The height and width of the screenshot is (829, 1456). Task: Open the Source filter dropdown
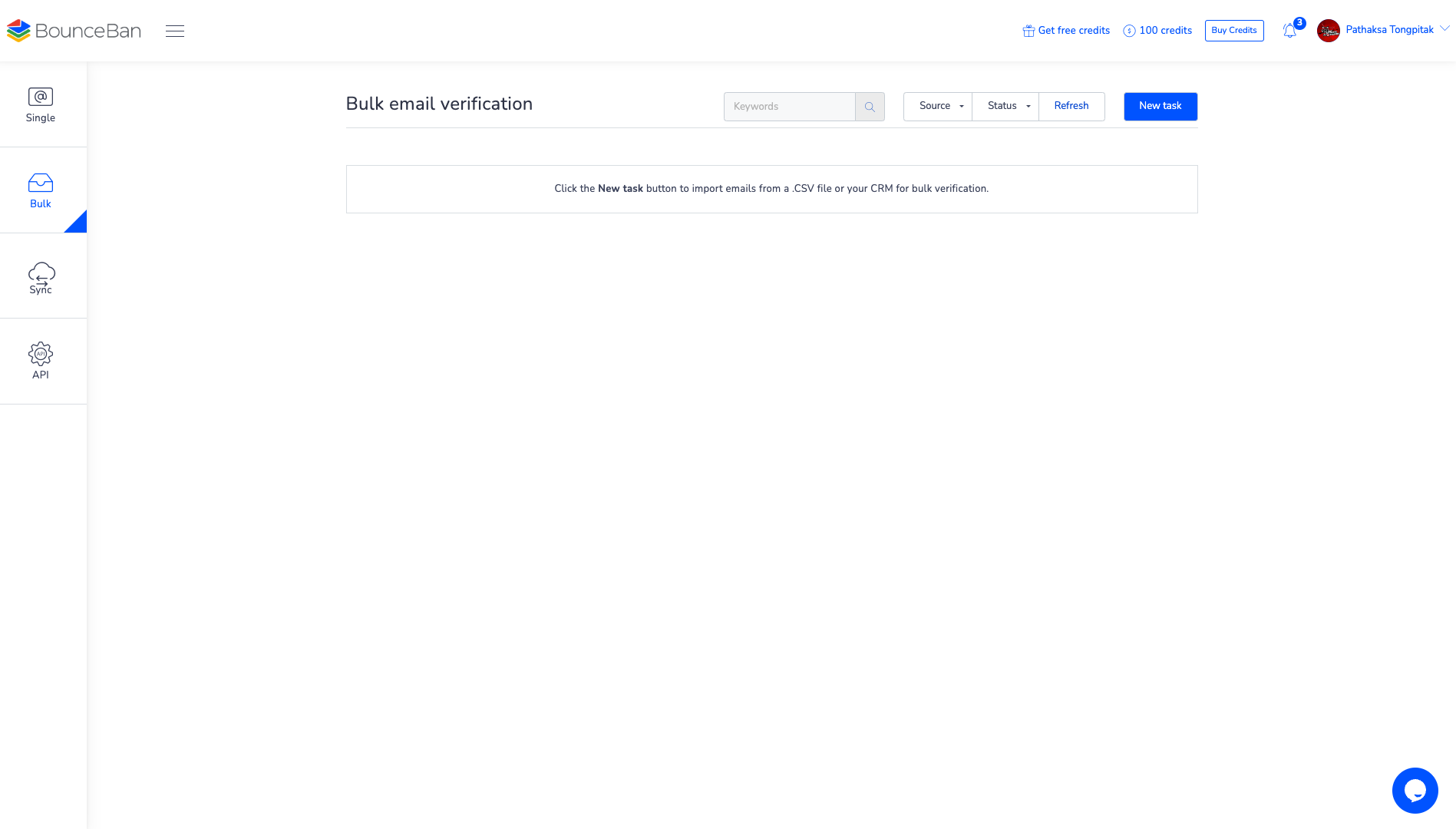(937, 106)
